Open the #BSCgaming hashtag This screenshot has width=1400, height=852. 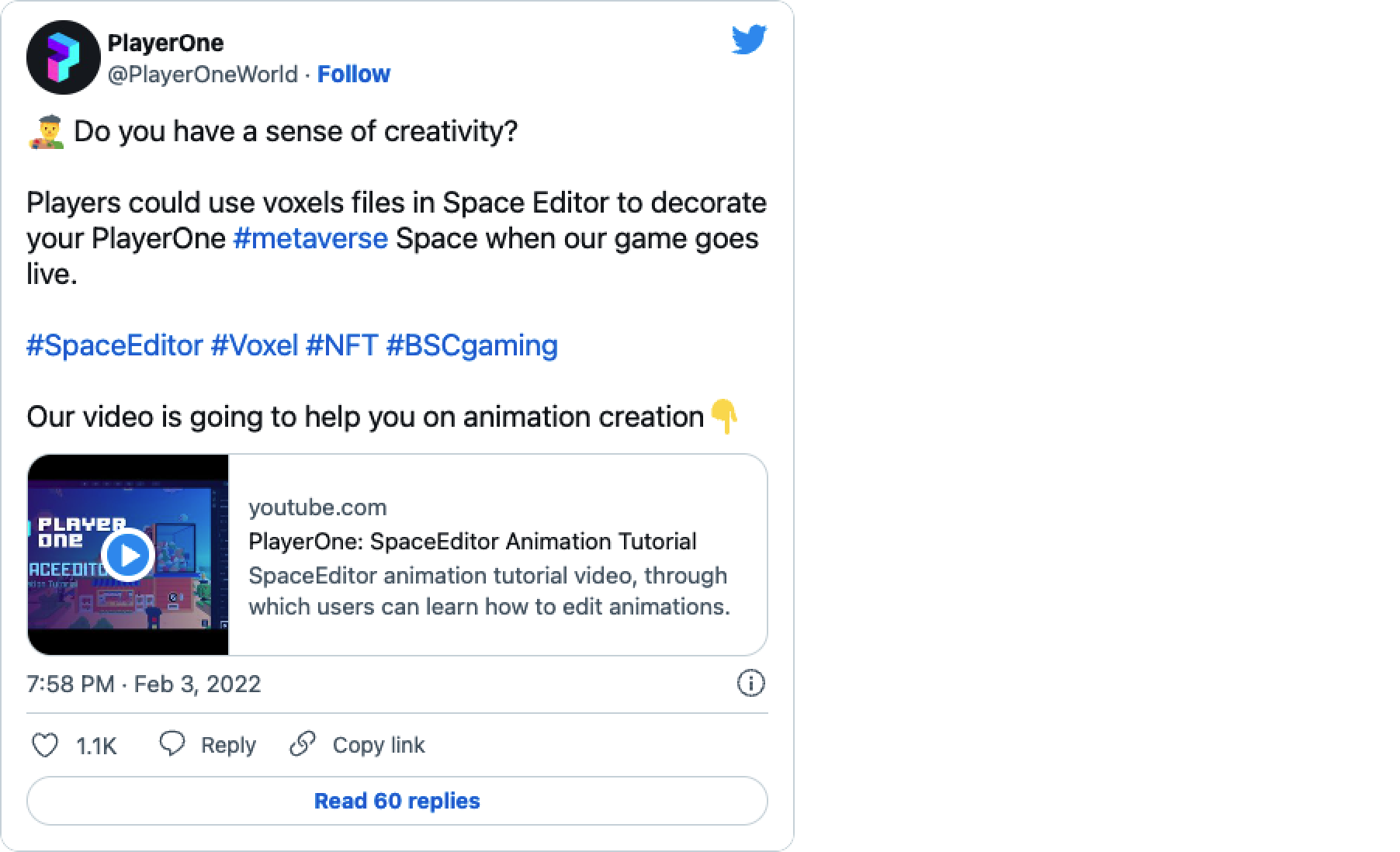(472, 345)
